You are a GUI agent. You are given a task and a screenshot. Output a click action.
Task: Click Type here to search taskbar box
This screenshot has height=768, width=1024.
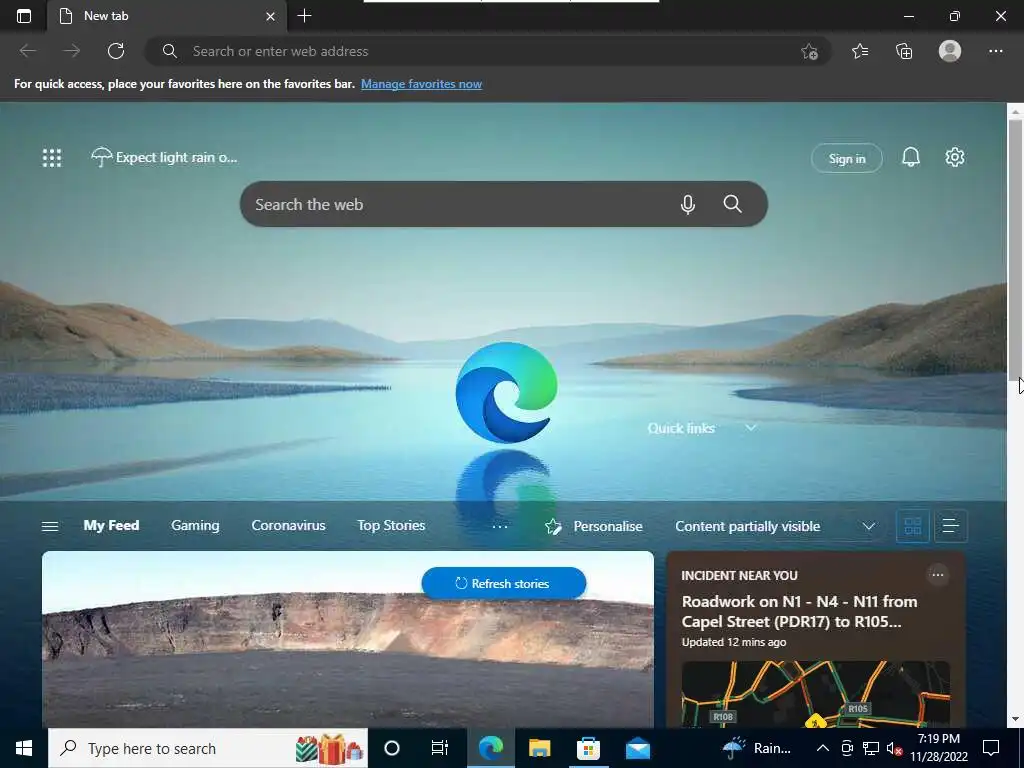click(208, 748)
